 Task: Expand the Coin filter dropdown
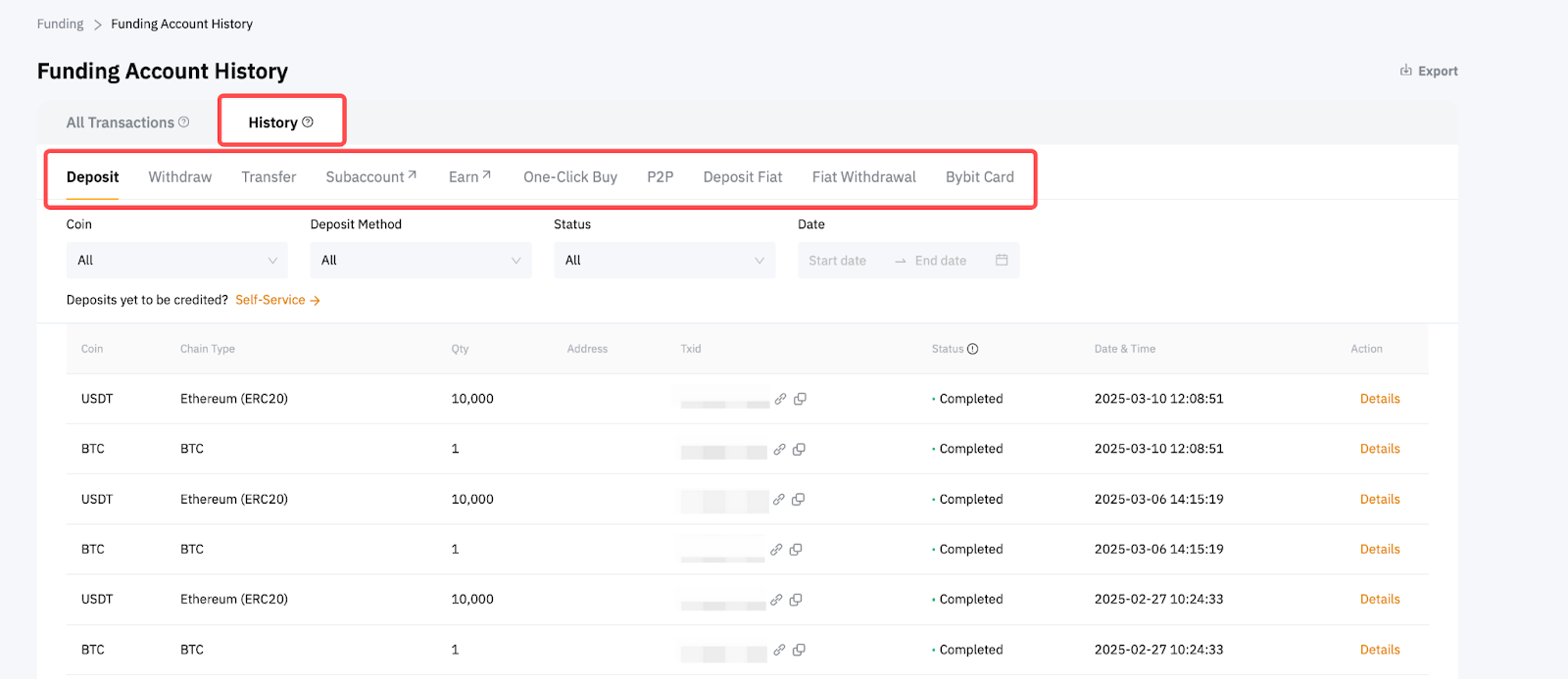176,261
